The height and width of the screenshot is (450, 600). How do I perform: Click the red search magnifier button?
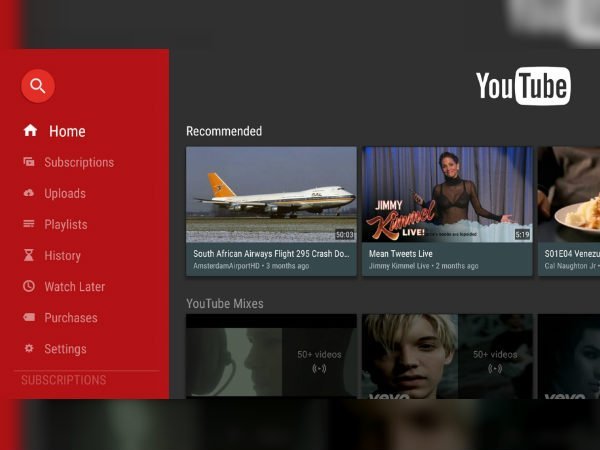pos(38,86)
